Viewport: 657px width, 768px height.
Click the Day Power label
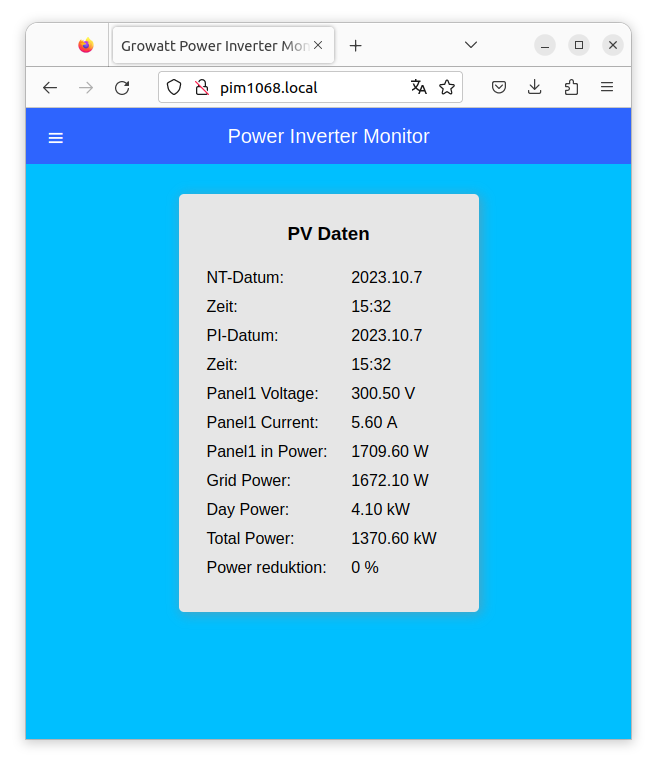tap(247, 509)
